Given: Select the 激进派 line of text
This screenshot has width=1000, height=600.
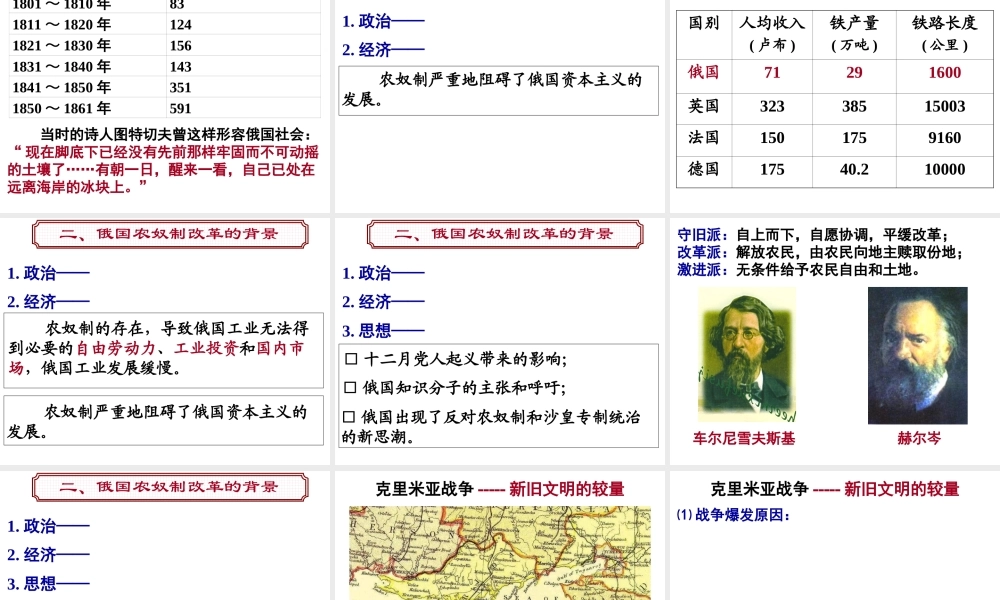Looking at the screenshot, I should point(799,270).
